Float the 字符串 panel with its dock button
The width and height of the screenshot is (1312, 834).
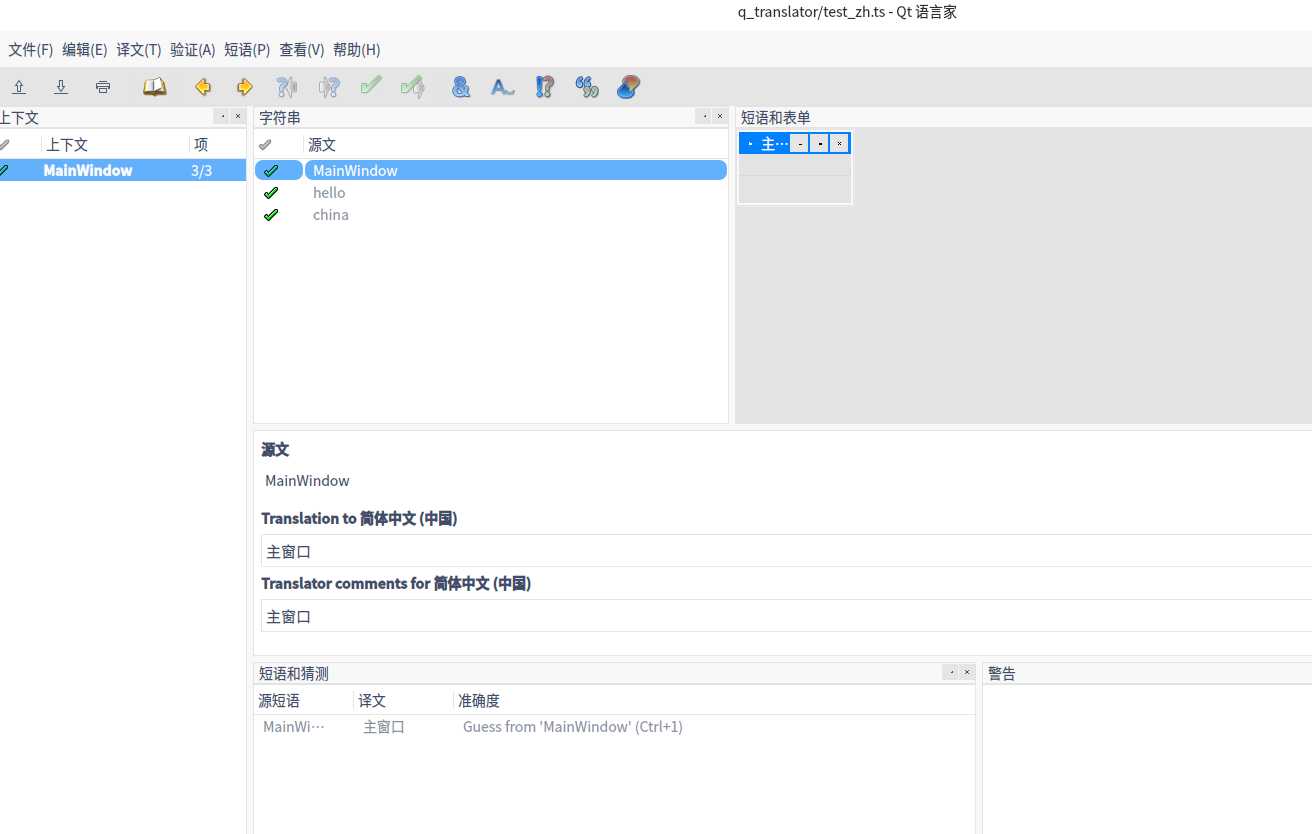coord(703,116)
